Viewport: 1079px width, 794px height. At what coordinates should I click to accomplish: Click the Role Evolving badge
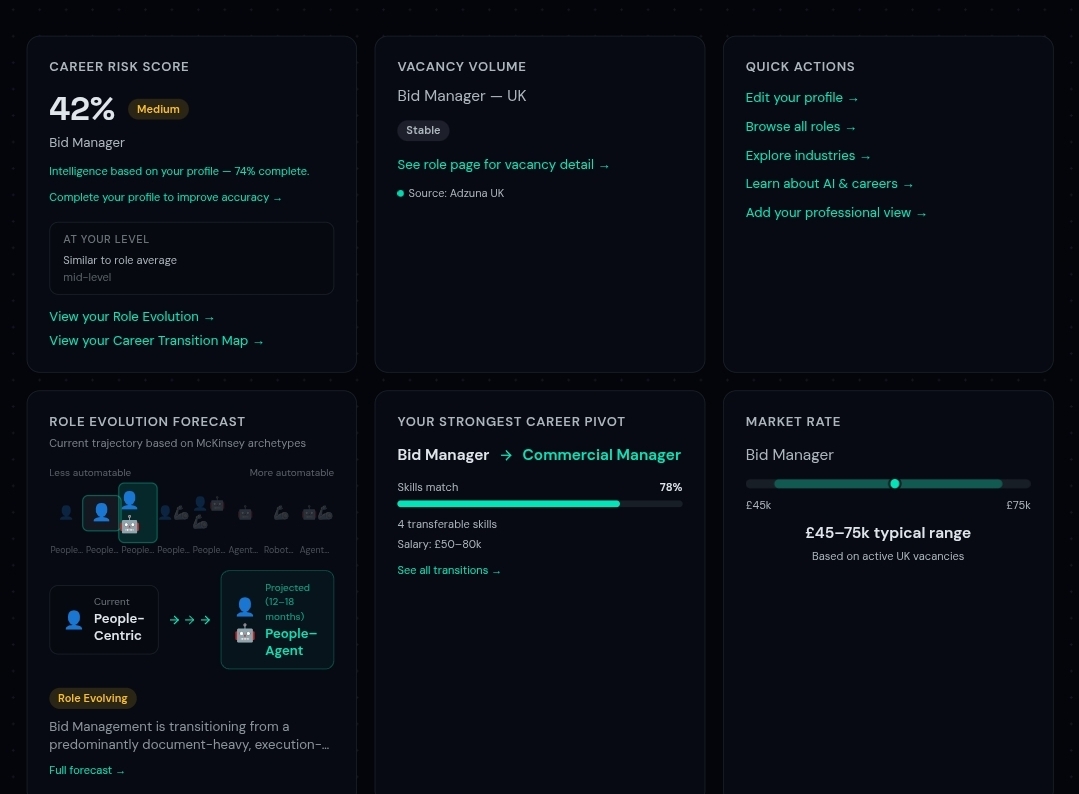point(92,698)
